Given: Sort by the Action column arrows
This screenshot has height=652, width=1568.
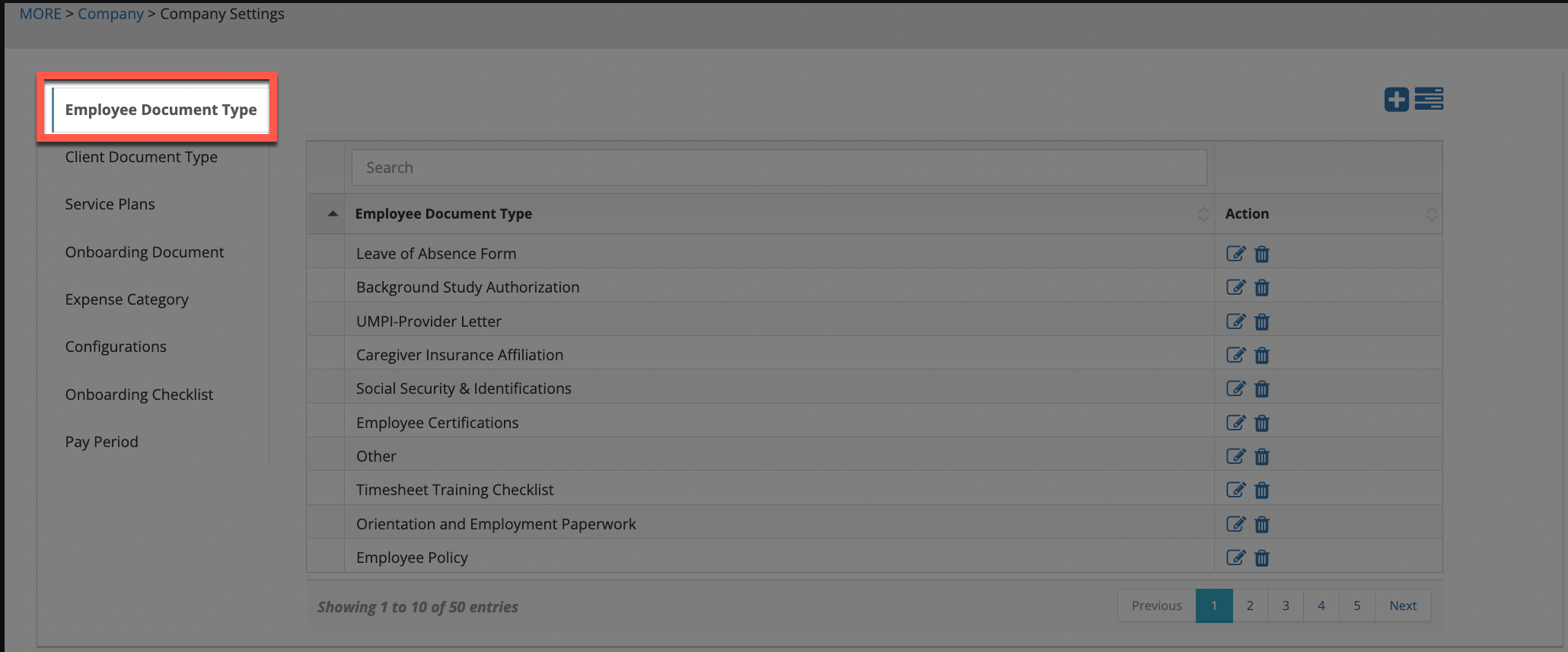Looking at the screenshot, I should click(1431, 214).
